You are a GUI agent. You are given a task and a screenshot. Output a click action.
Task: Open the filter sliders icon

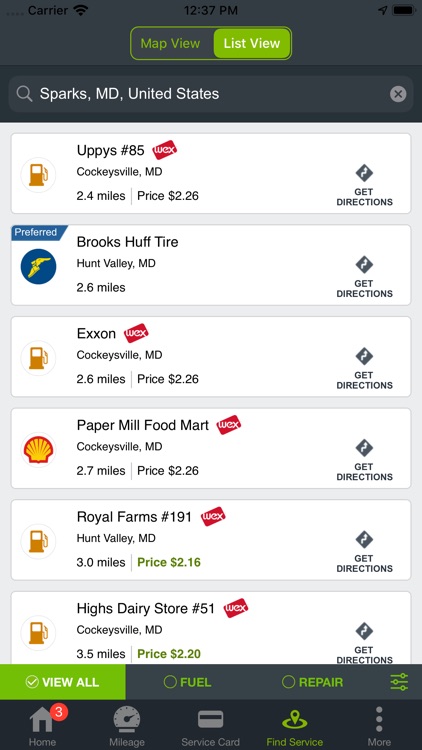[x=399, y=682]
